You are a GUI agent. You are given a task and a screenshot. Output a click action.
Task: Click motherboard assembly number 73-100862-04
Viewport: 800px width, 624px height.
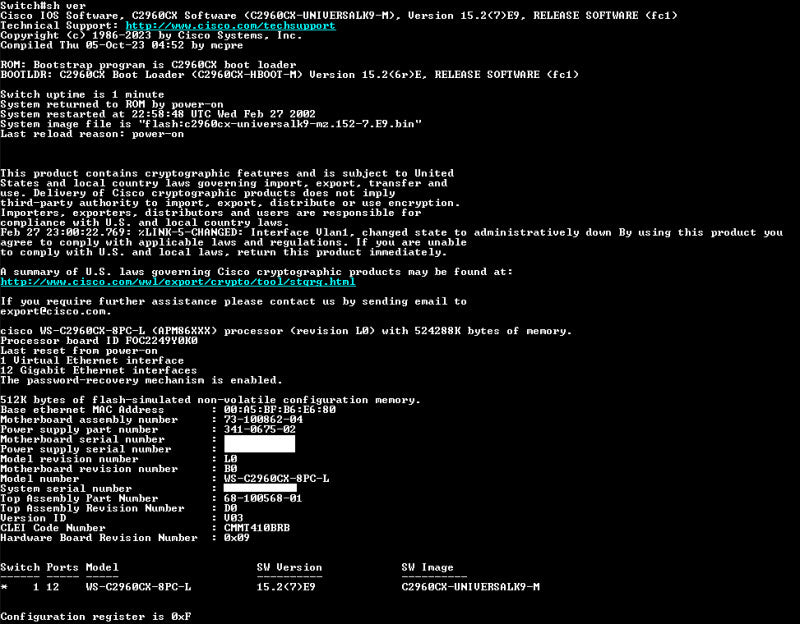pyautogui.click(x=263, y=419)
